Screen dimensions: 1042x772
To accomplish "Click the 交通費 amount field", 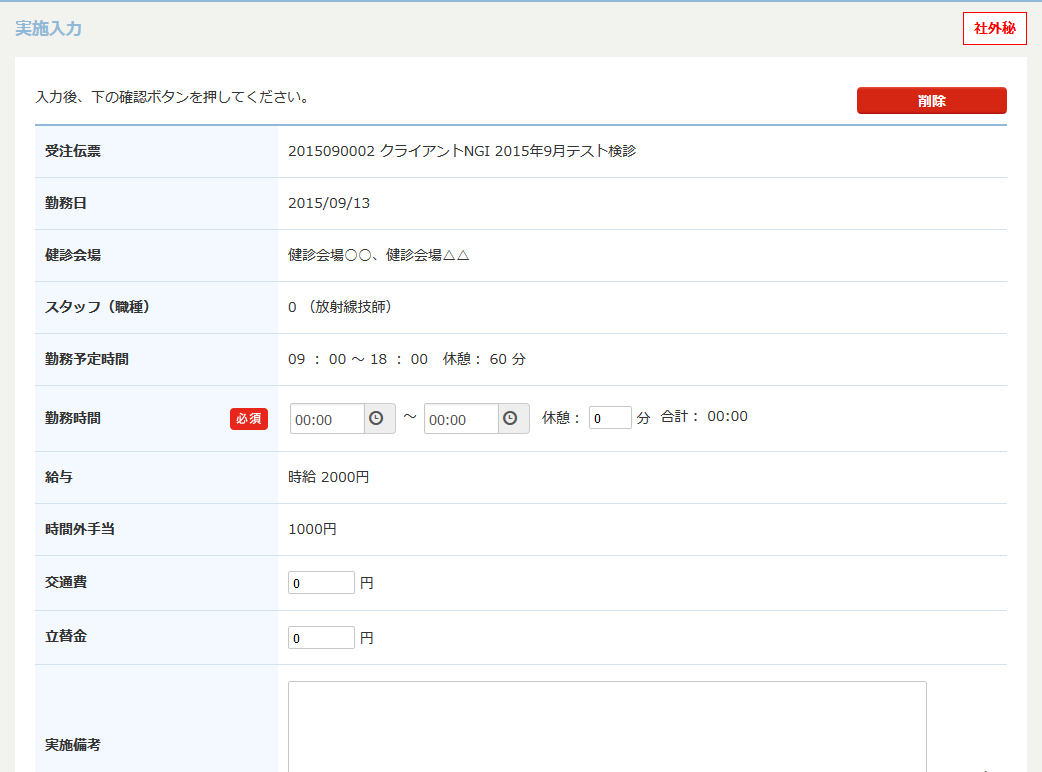I will point(321,583).
